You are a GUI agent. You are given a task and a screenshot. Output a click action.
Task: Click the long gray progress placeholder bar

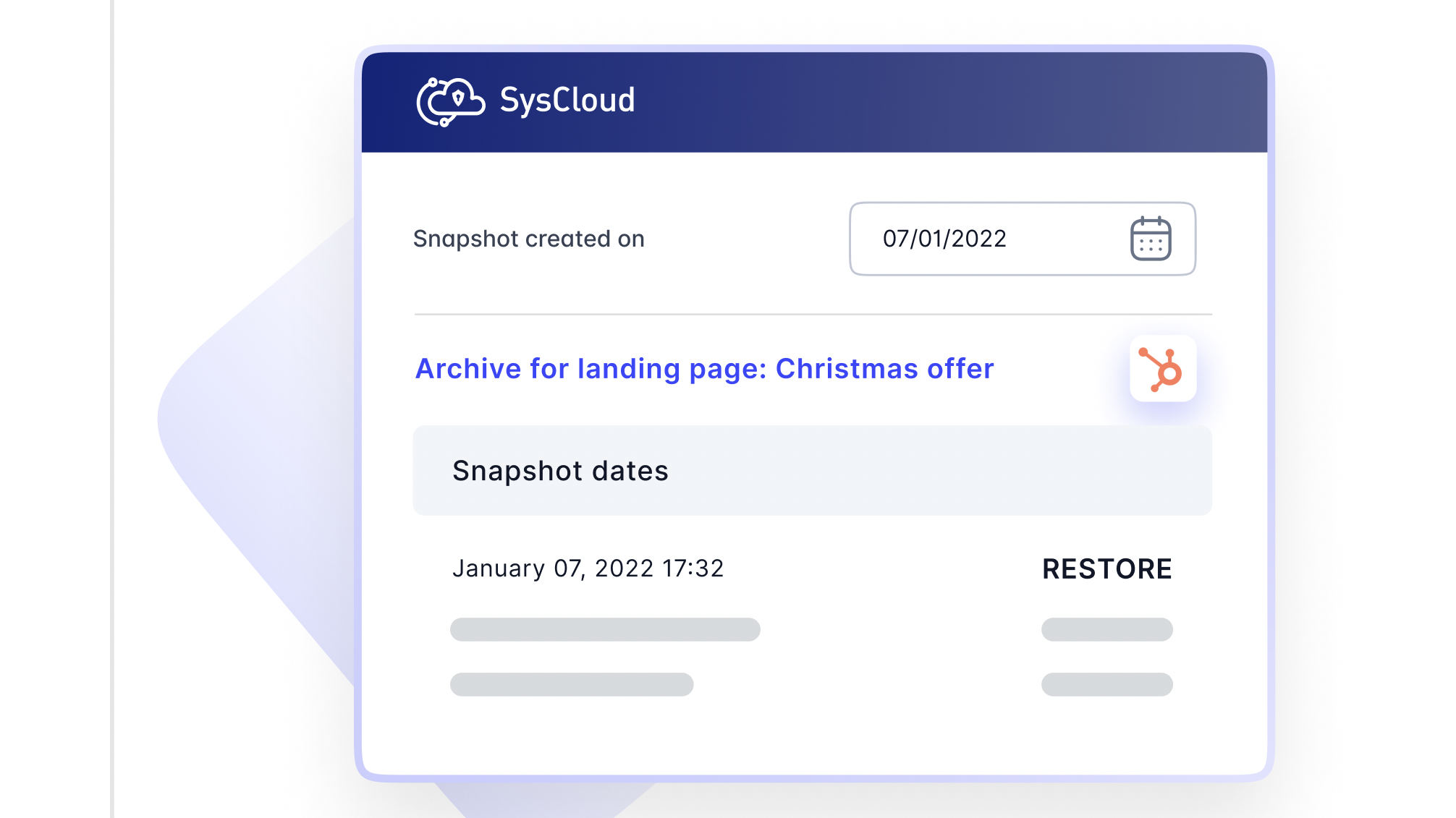[x=604, y=629]
